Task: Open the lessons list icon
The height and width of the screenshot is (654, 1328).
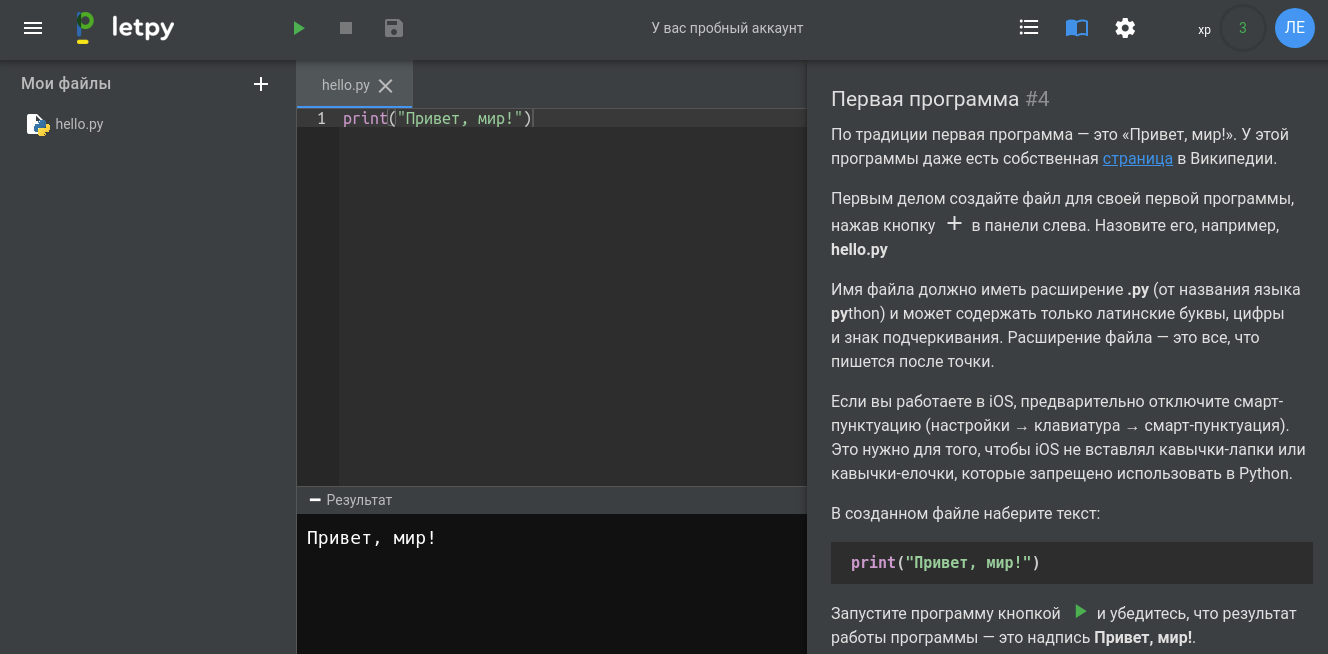Action: coord(1029,28)
